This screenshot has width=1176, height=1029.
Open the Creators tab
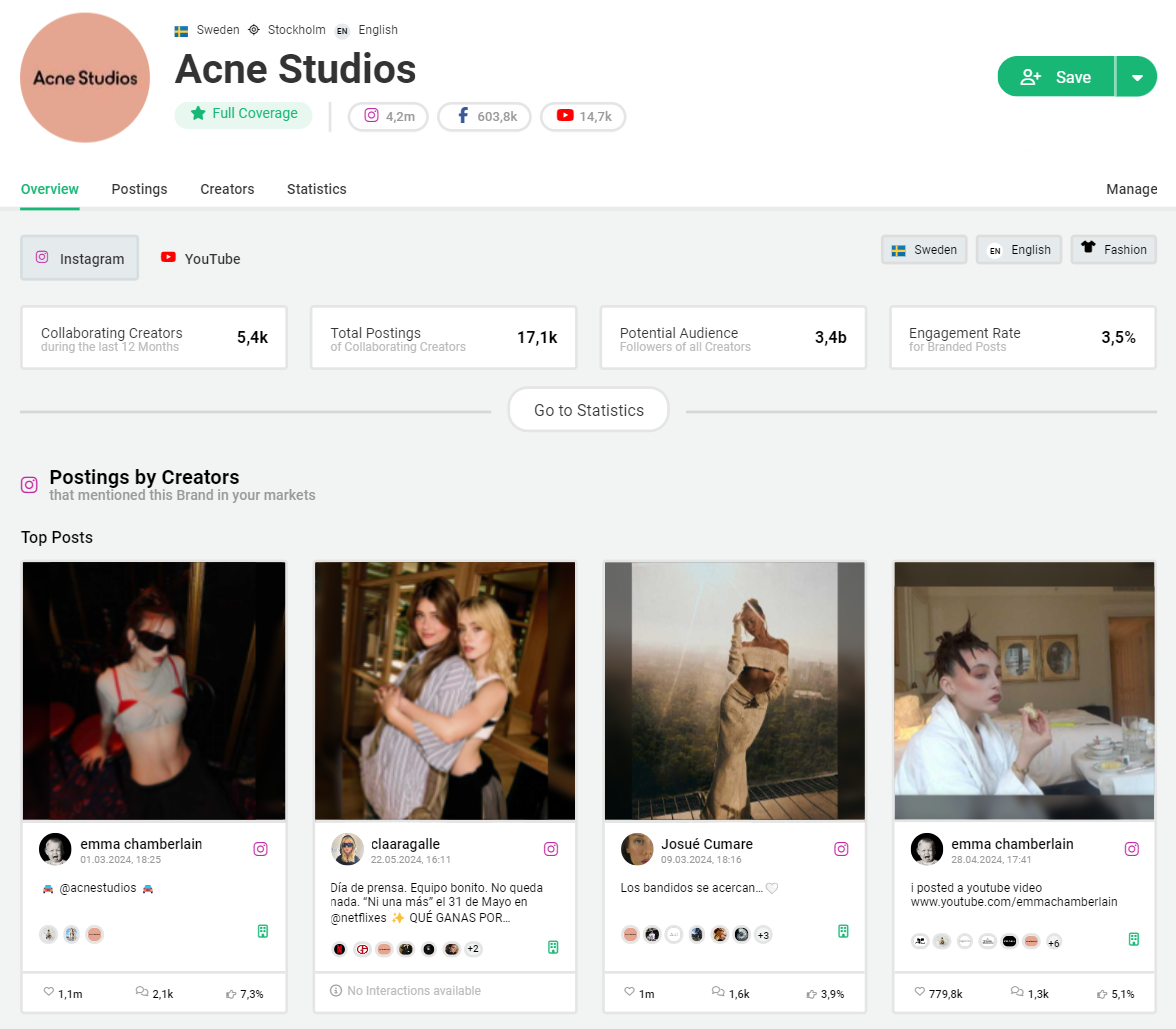point(227,189)
